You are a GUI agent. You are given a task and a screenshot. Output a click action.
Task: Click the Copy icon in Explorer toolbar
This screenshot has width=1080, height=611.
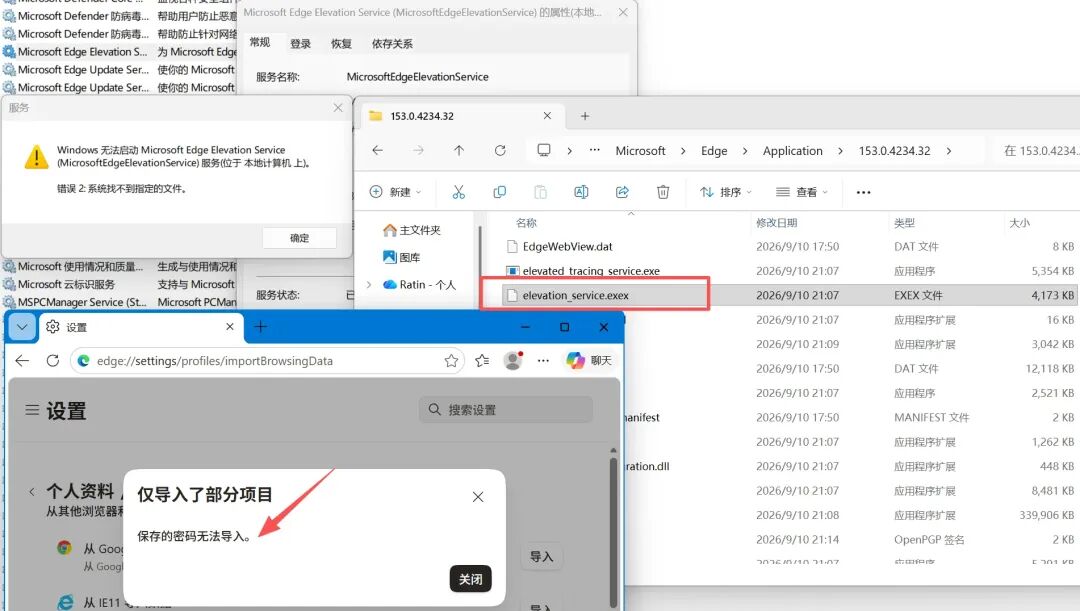(499, 192)
